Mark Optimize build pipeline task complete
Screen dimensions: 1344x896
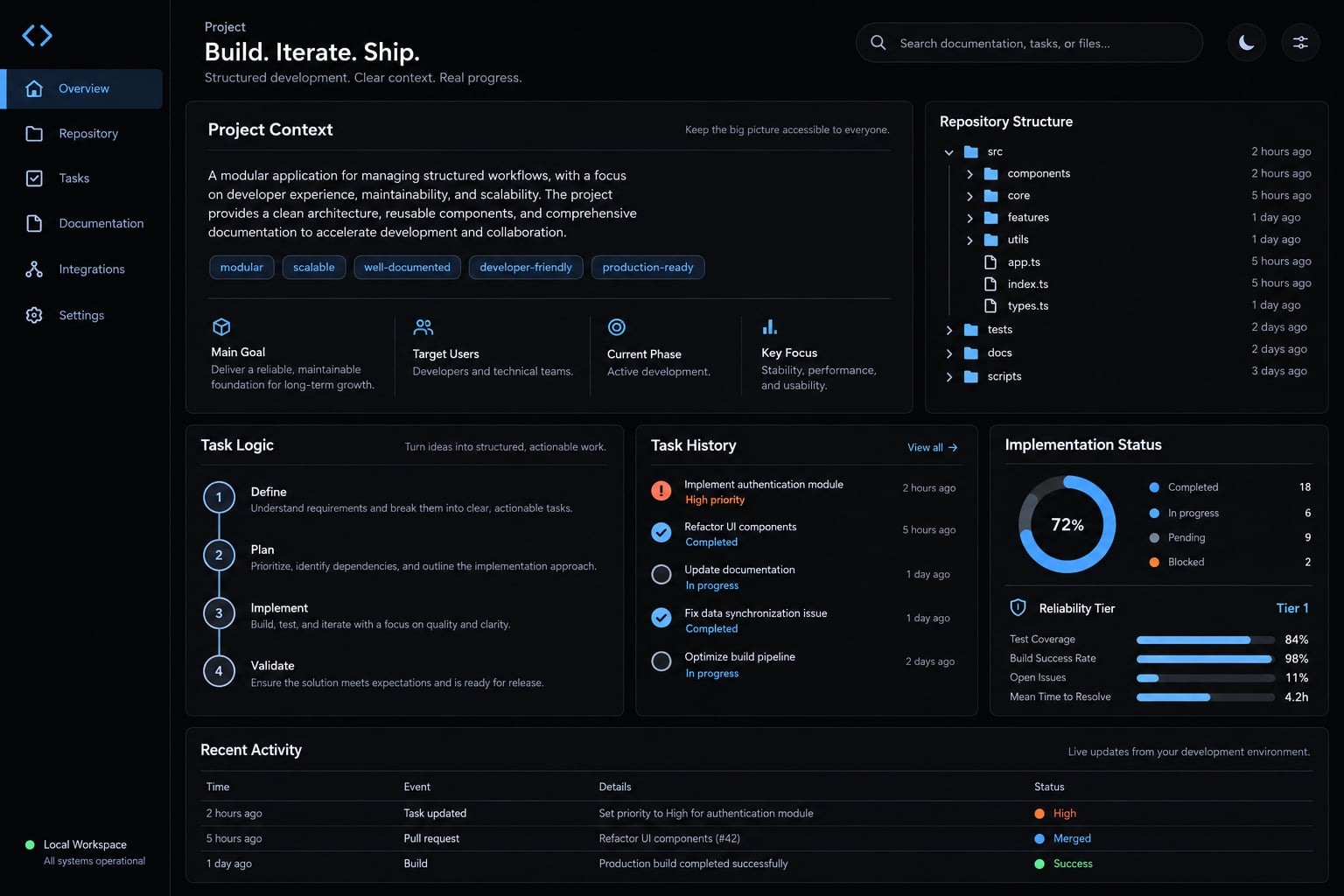pyautogui.click(x=661, y=661)
